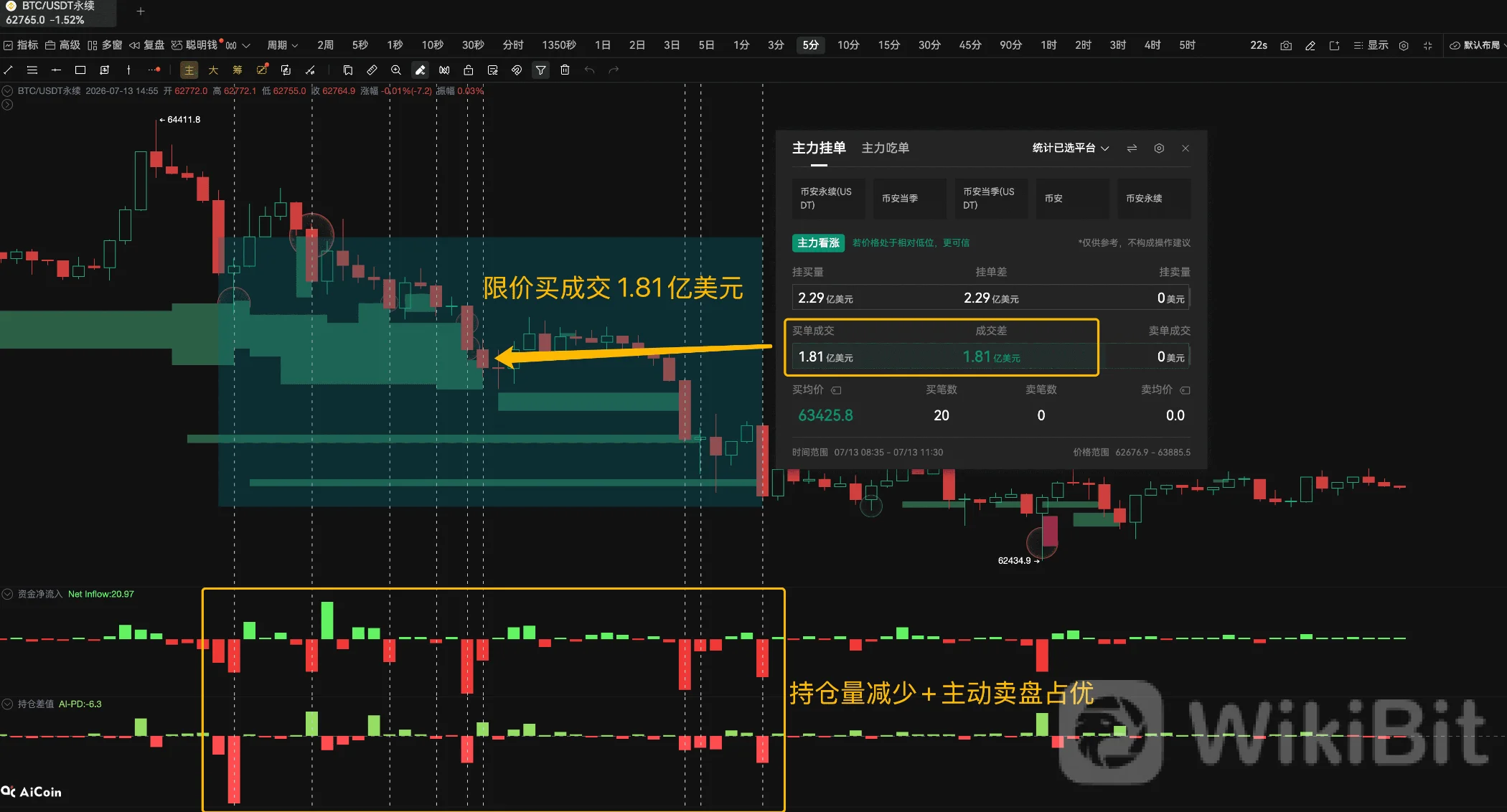Open settings gear in 主力挂单 panel
Image resolution: width=1507 pixels, height=812 pixels.
1159,148
